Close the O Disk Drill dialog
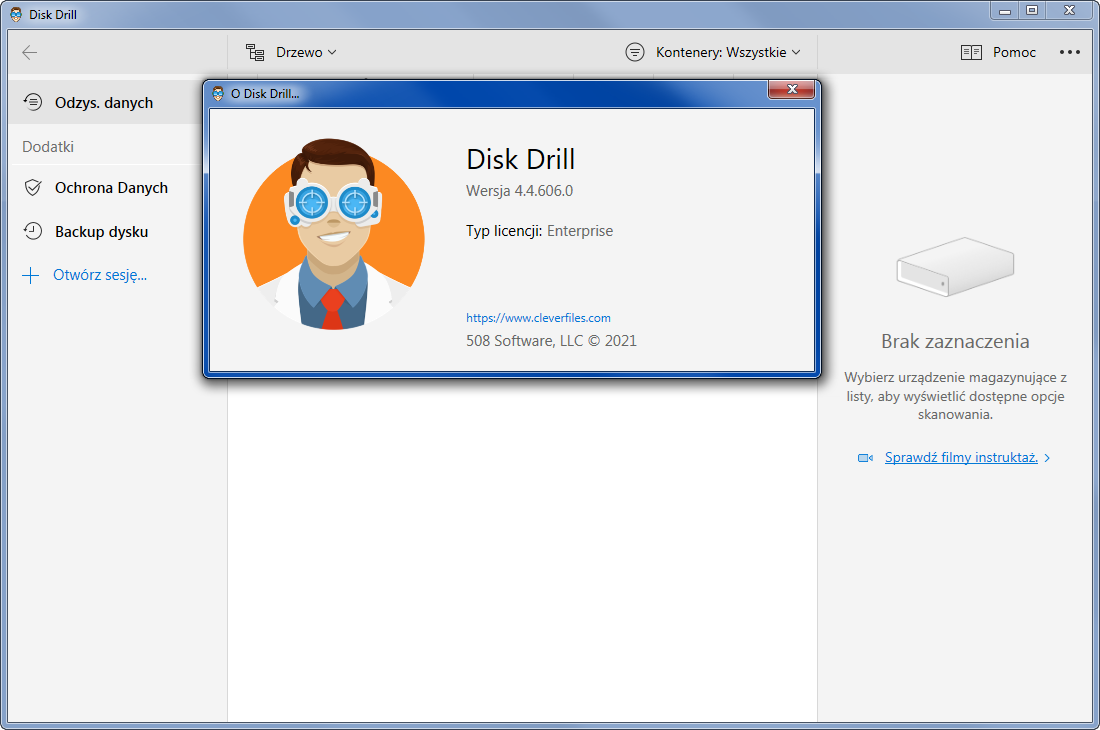Viewport: 1100px width, 730px height. point(791,89)
